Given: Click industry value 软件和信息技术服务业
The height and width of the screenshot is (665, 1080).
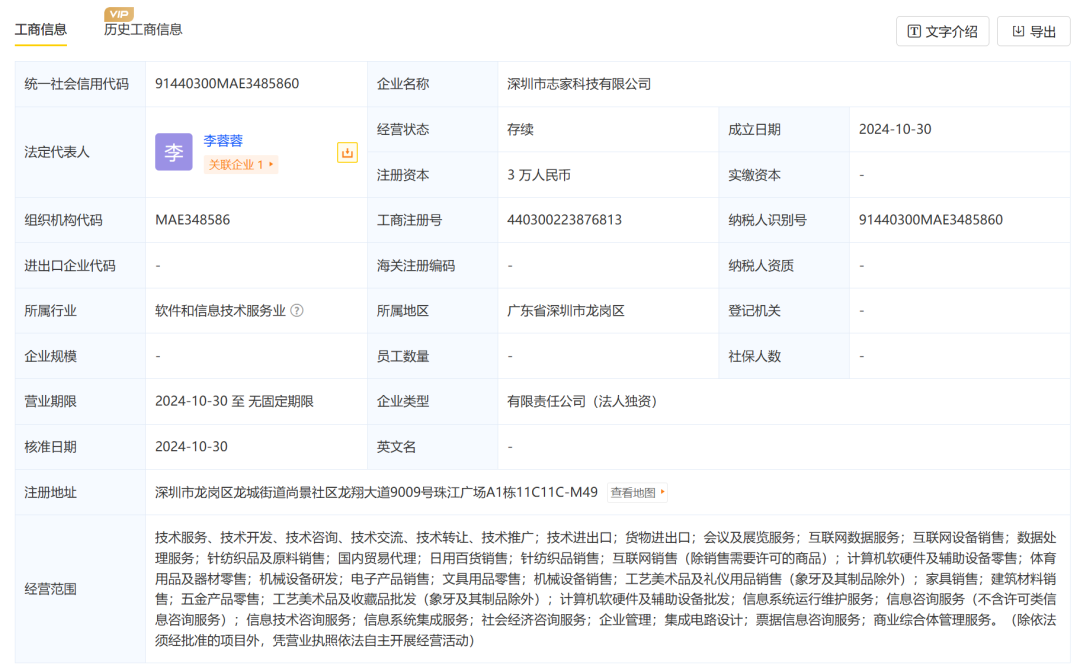Looking at the screenshot, I should pos(220,311).
